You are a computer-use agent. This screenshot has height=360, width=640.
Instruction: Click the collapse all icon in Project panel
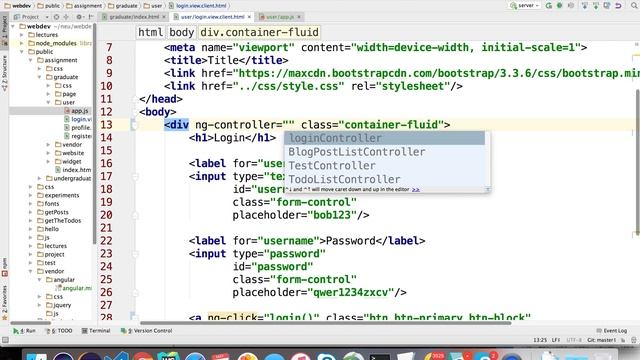click(66, 17)
